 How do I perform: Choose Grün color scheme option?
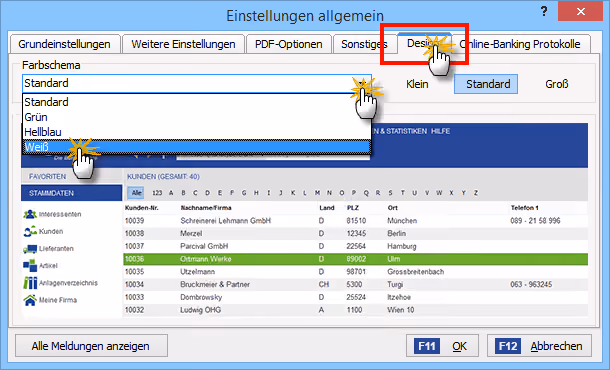(x=197, y=117)
